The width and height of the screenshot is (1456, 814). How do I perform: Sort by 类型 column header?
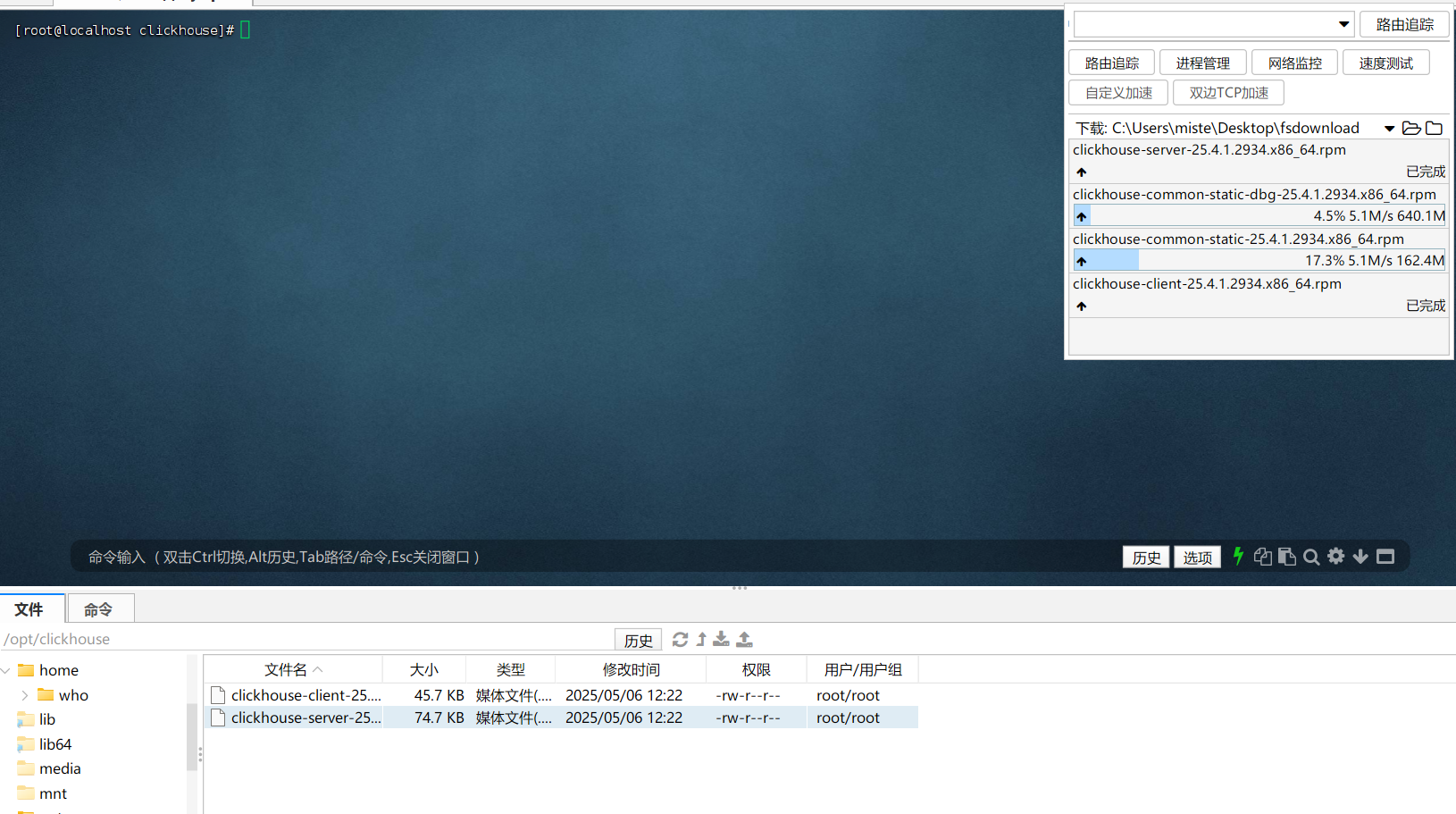tap(511, 669)
